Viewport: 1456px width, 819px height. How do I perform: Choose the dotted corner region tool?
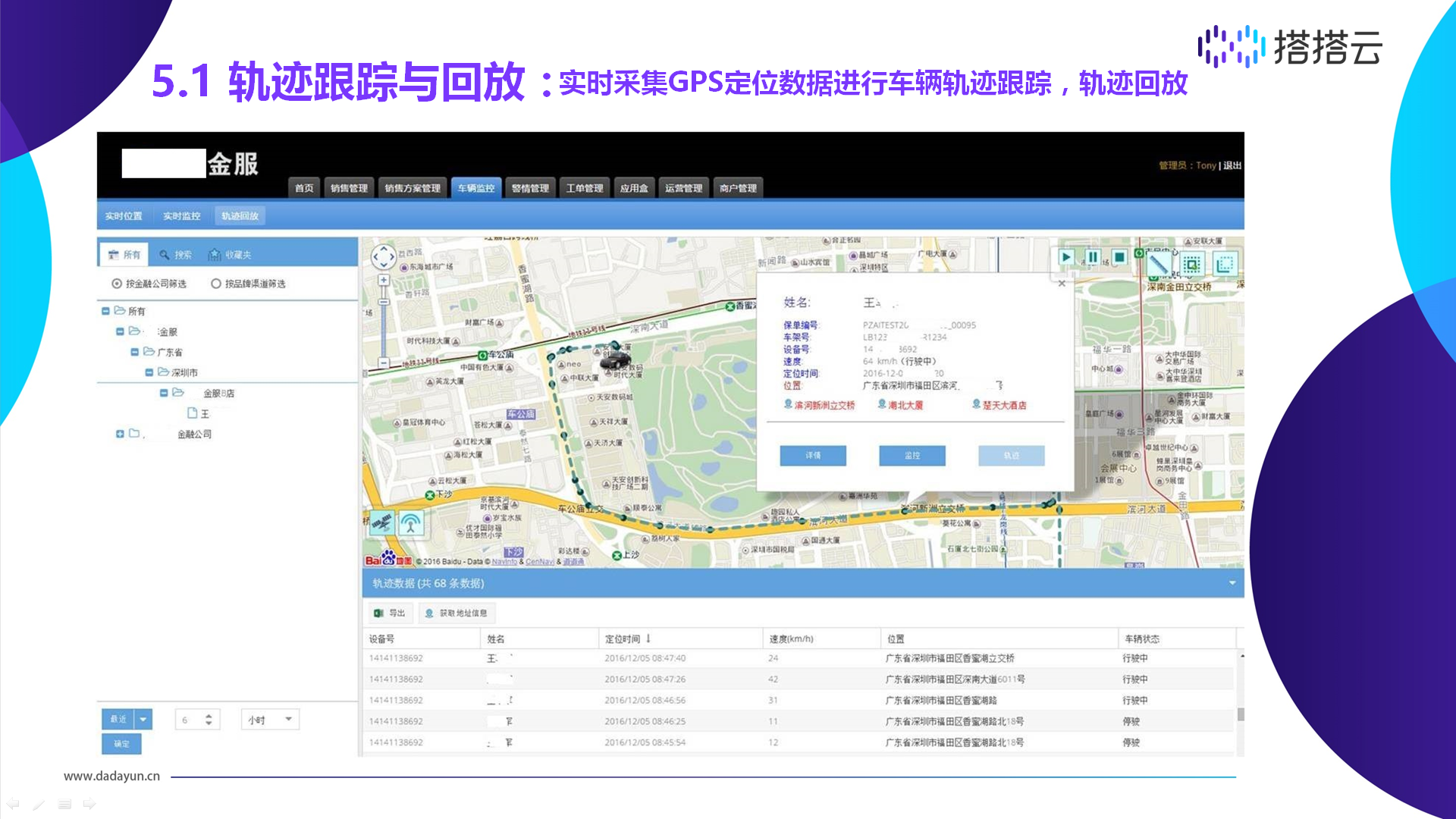pyautogui.click(x=1225, y=264)
